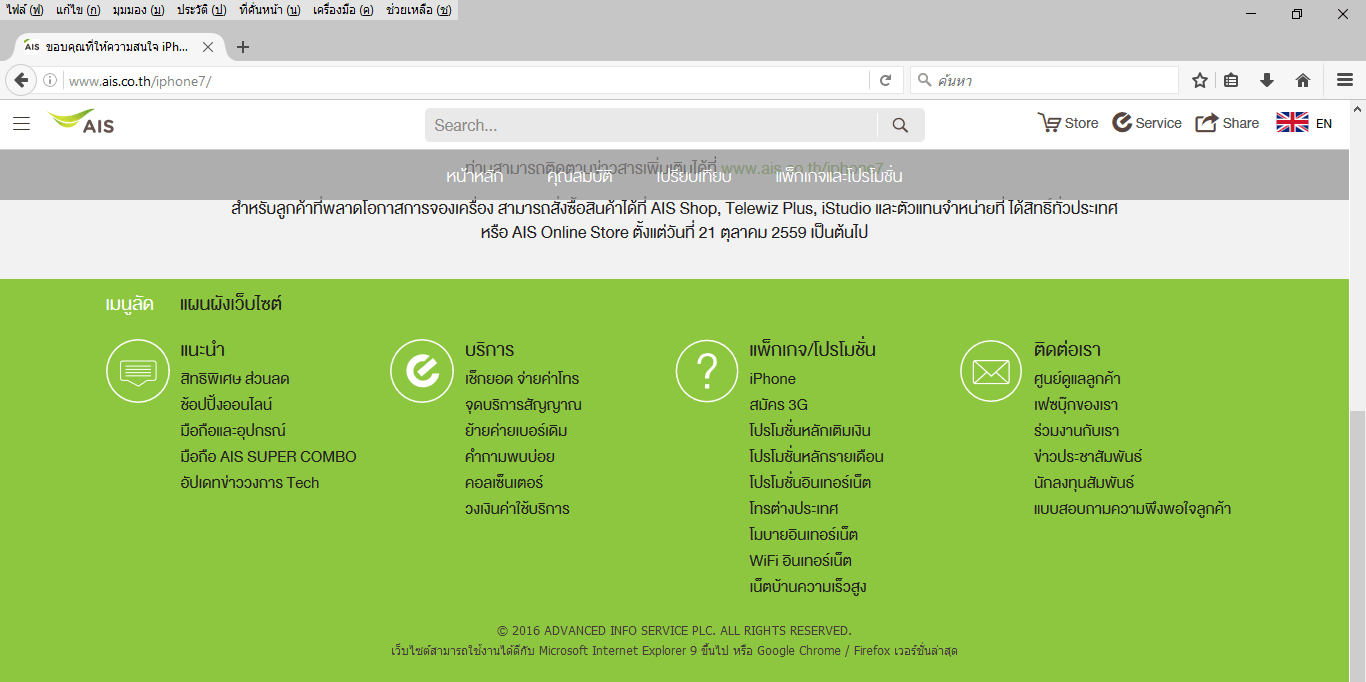1366x682 pixels.
Task: Bookmark this page with the star icon
Action: [1200, 81]
